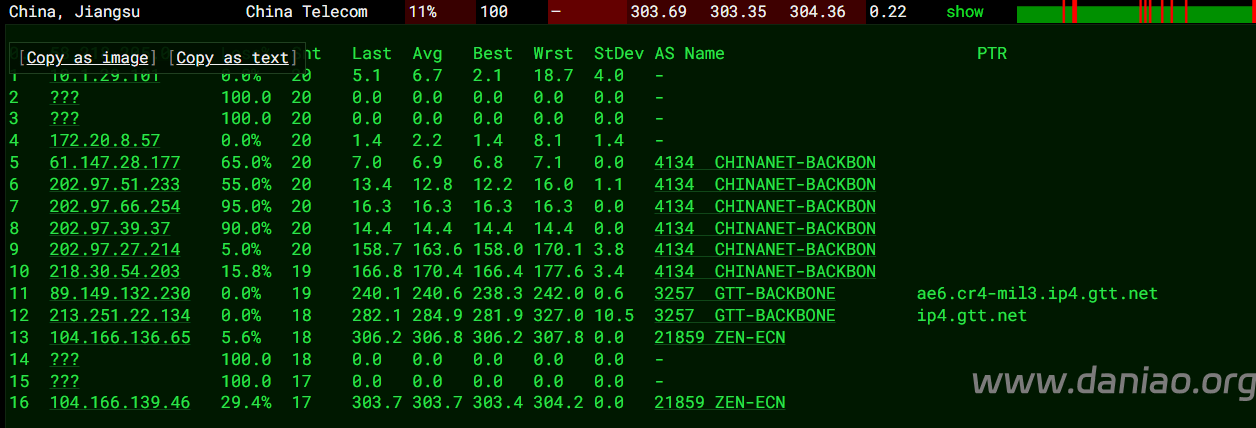Image resolution: width=1256 pixels, height=428 pixels.
Task: Select IP 202.97.66.254 at hop 7
Action: [115, 207]
